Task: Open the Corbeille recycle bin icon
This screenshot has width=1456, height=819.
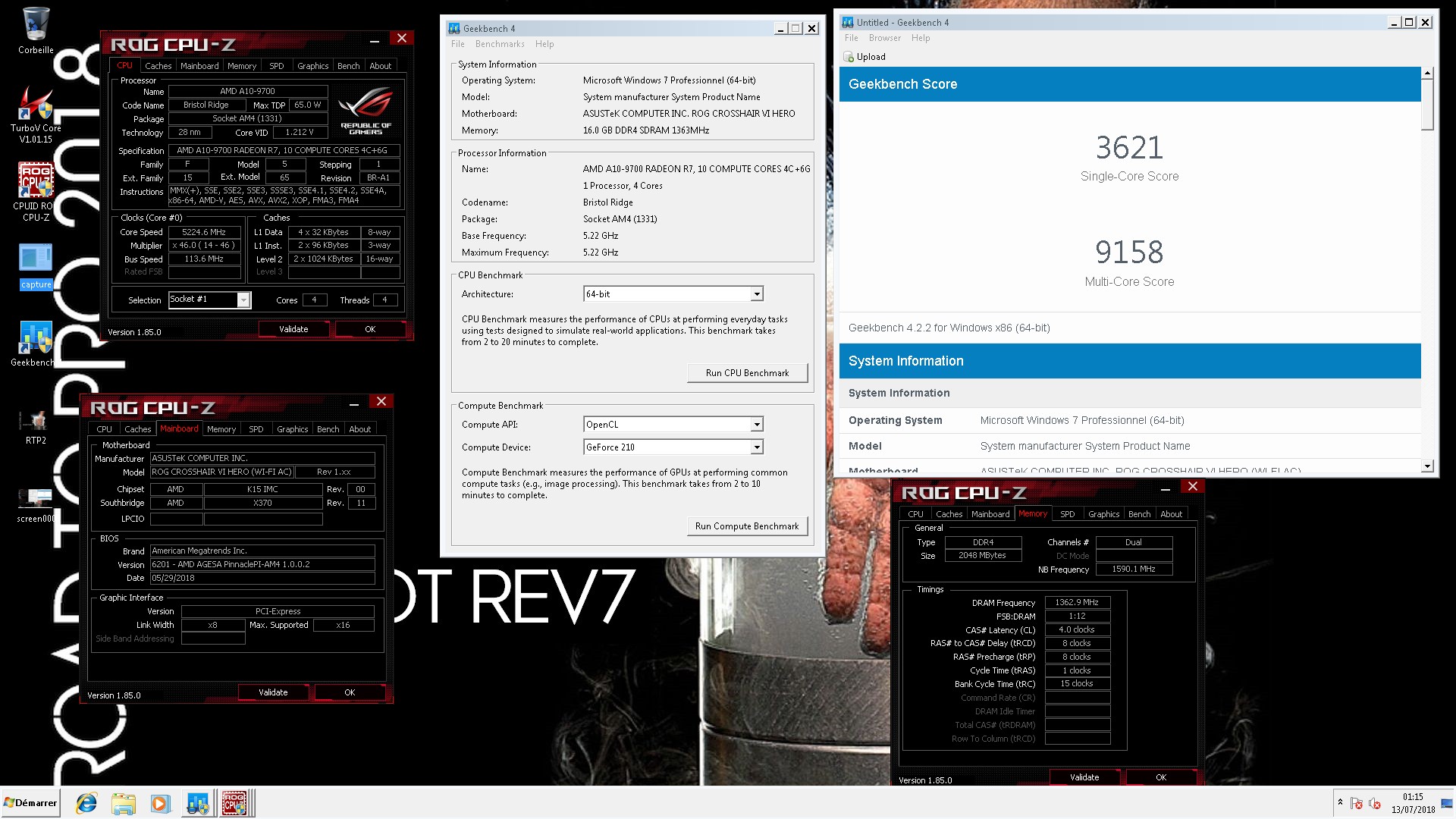Action: 36,31
